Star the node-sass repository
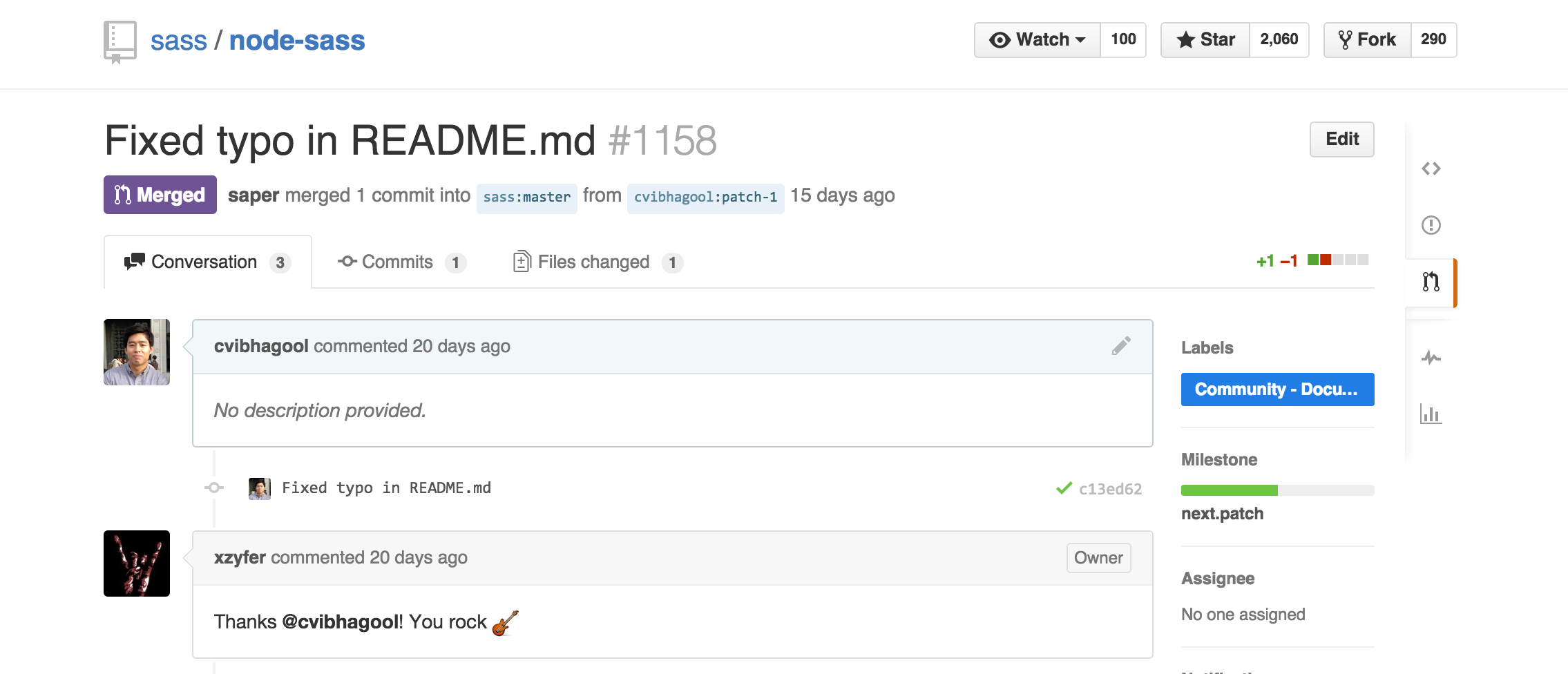This screenshot has width=1568, height=674. pyautogui.click(x=1205, y=40)
